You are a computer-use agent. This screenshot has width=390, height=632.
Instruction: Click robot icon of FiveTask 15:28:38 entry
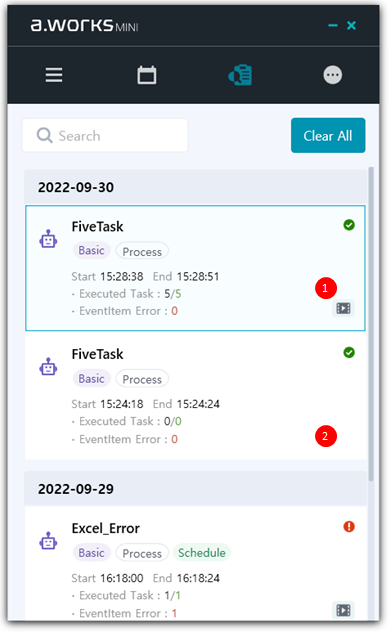[48, 239]
